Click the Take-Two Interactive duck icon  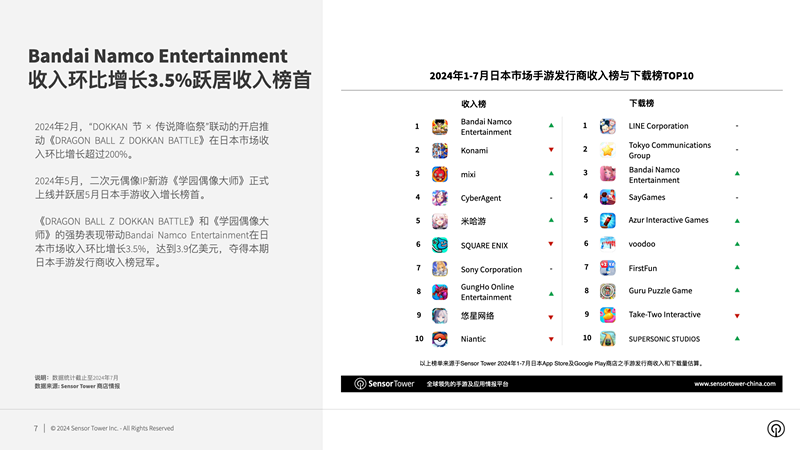(x=608, y=315)
